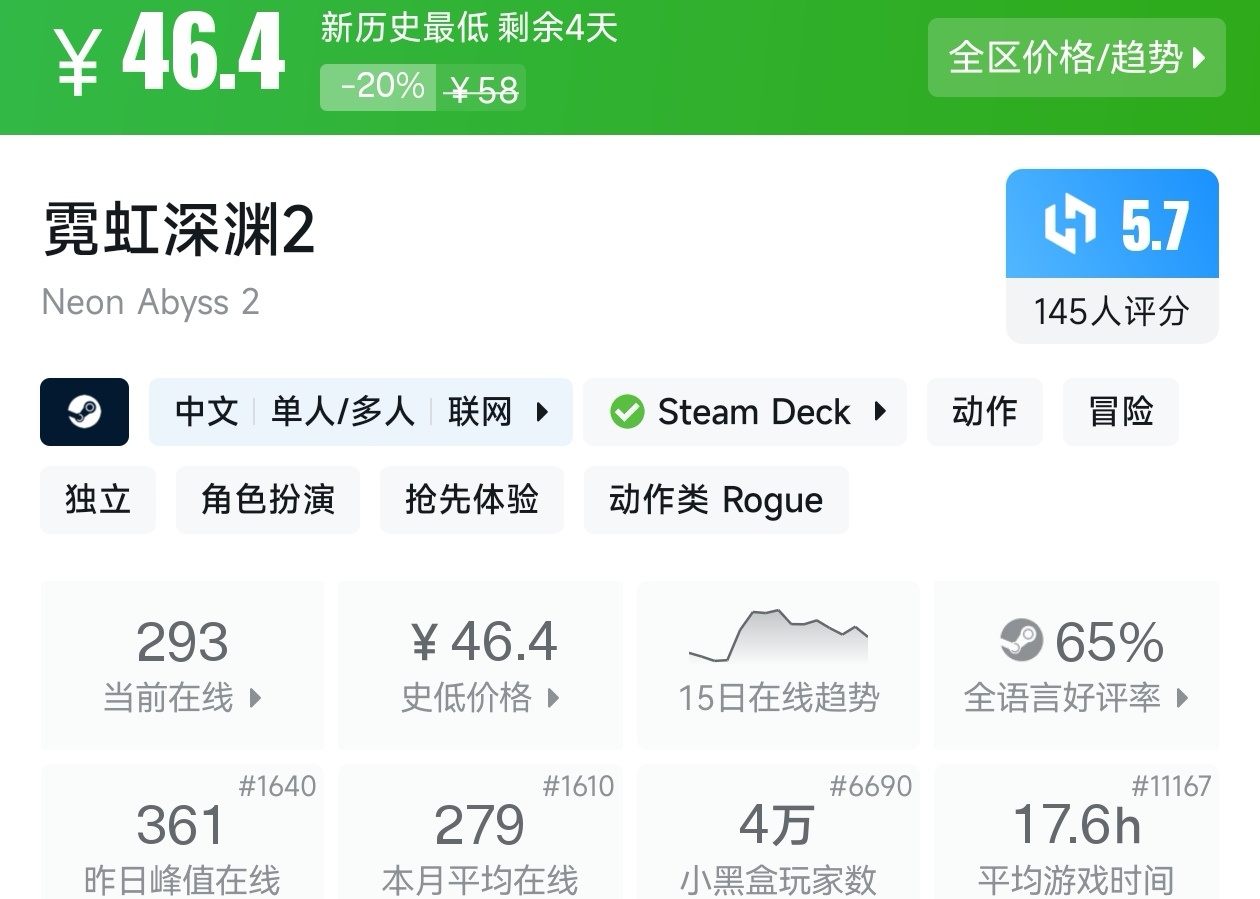Open the 5.7 rating score badge
This screenshot has width=1260, height=899.
[x=1112, y=224]
